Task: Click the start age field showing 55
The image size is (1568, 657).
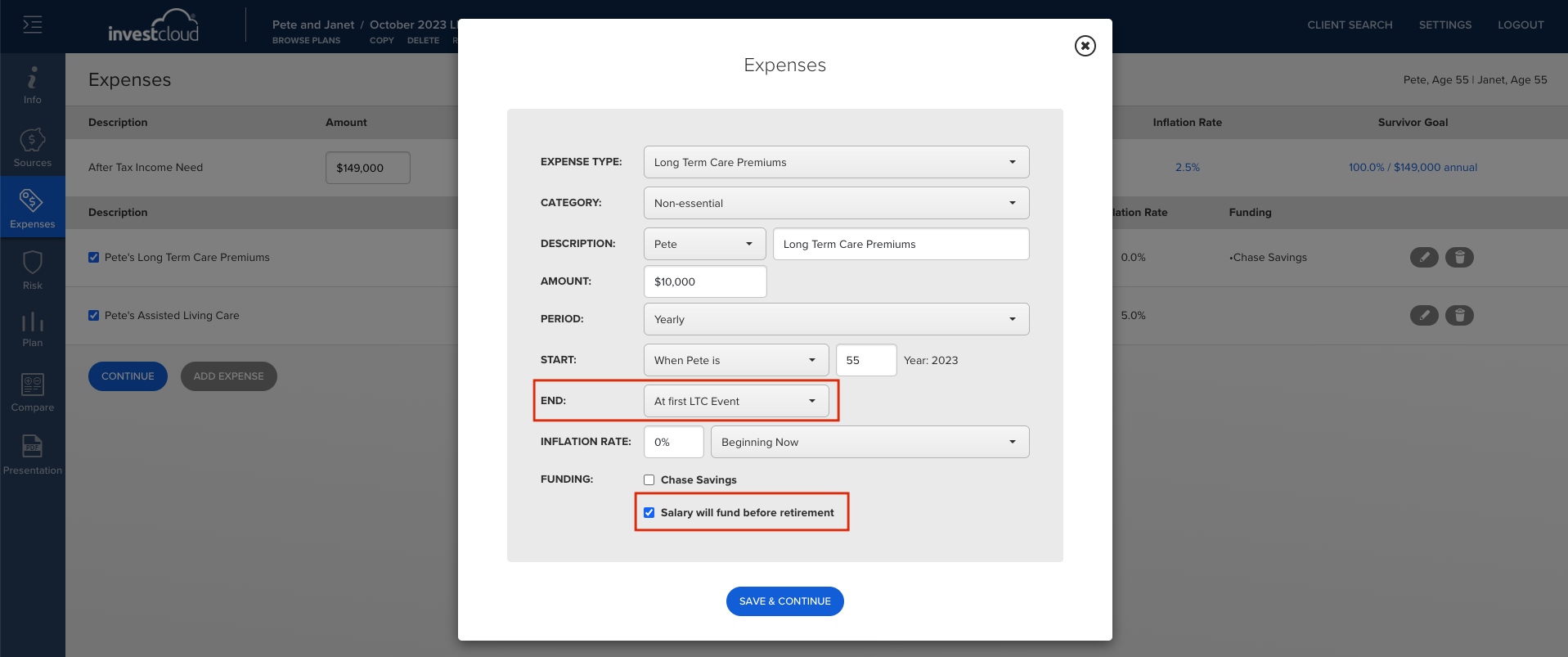Action: click(866, 360)
